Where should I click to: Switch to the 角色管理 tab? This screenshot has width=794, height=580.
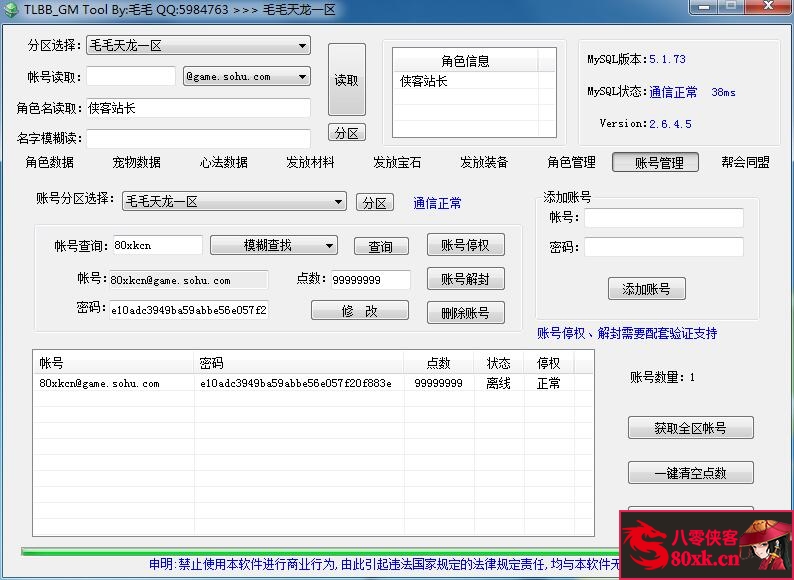[571, 163]
